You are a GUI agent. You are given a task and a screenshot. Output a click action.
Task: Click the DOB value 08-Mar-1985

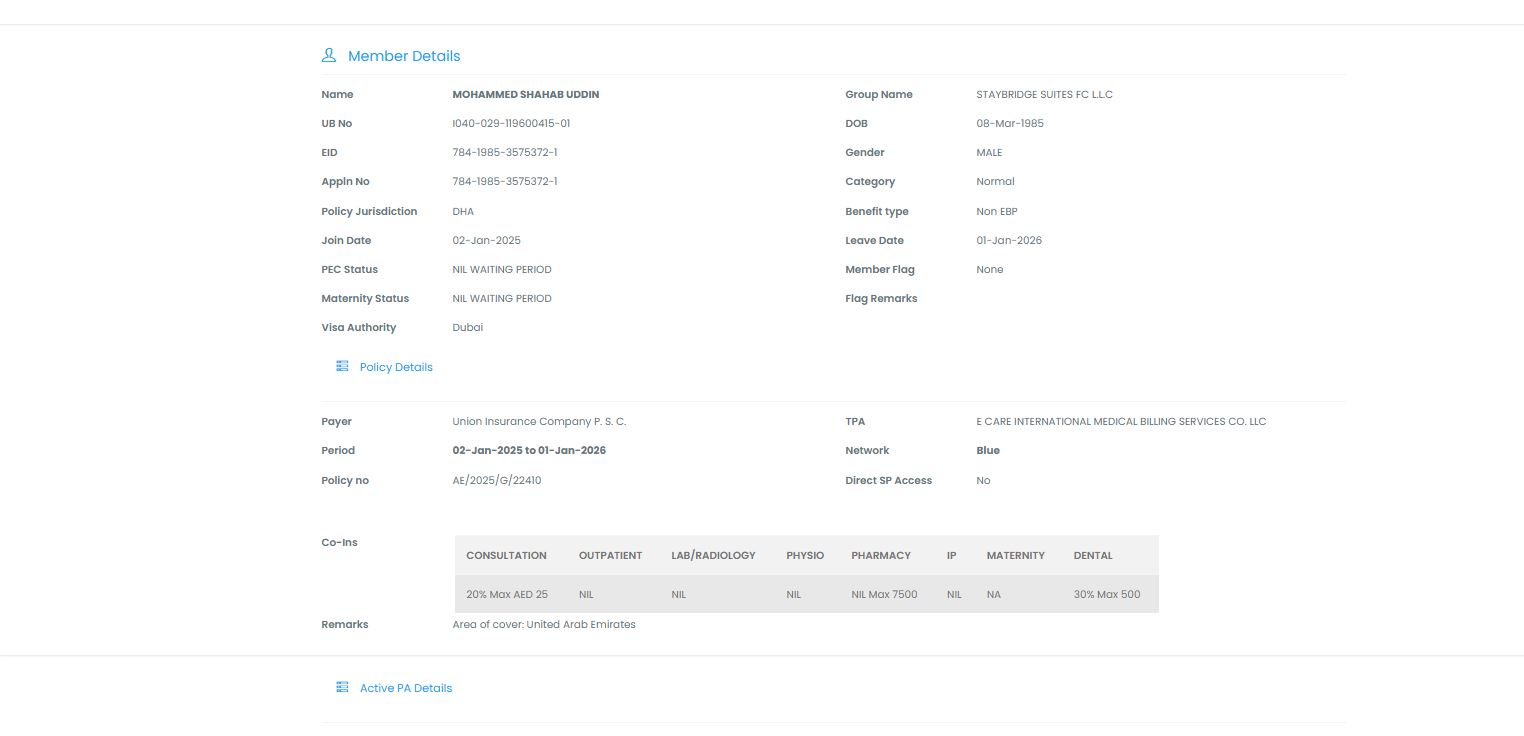[1010, 123]
